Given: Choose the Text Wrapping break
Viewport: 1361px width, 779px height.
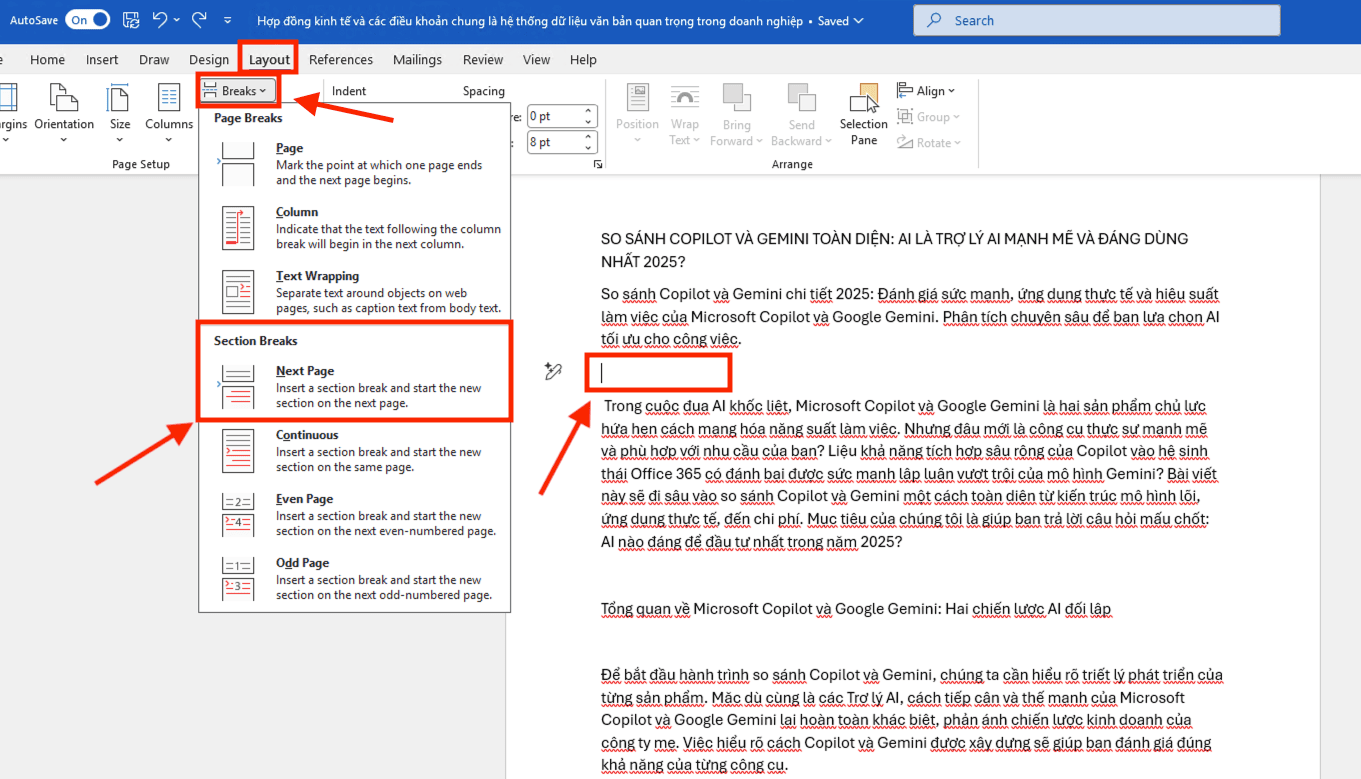Looking at the screenshot, I should pos(355,292).
